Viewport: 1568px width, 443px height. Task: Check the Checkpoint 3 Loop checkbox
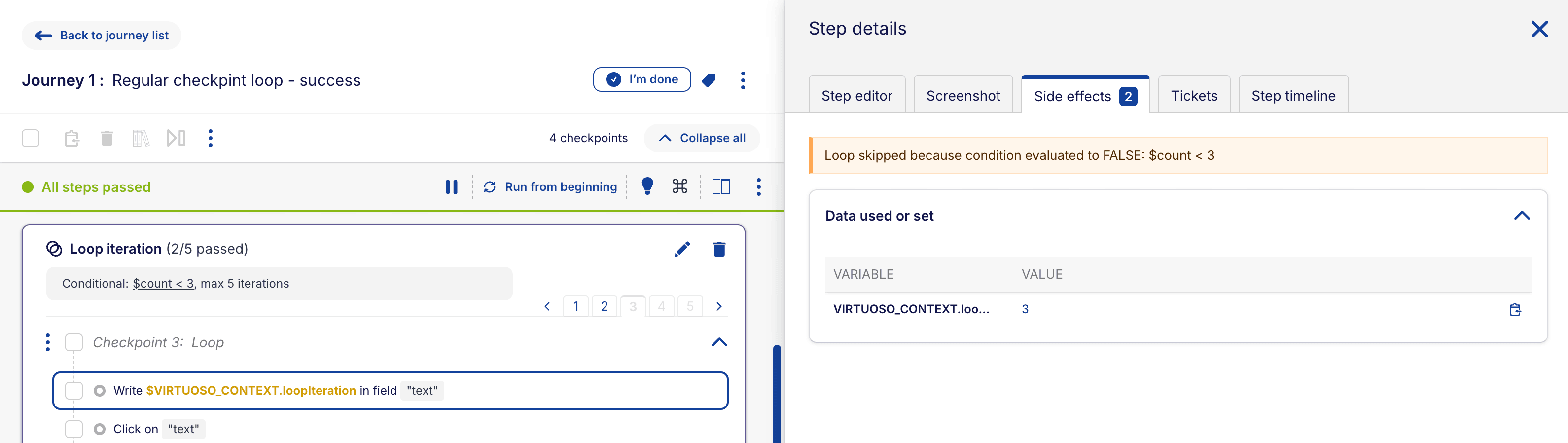(73, 342)
